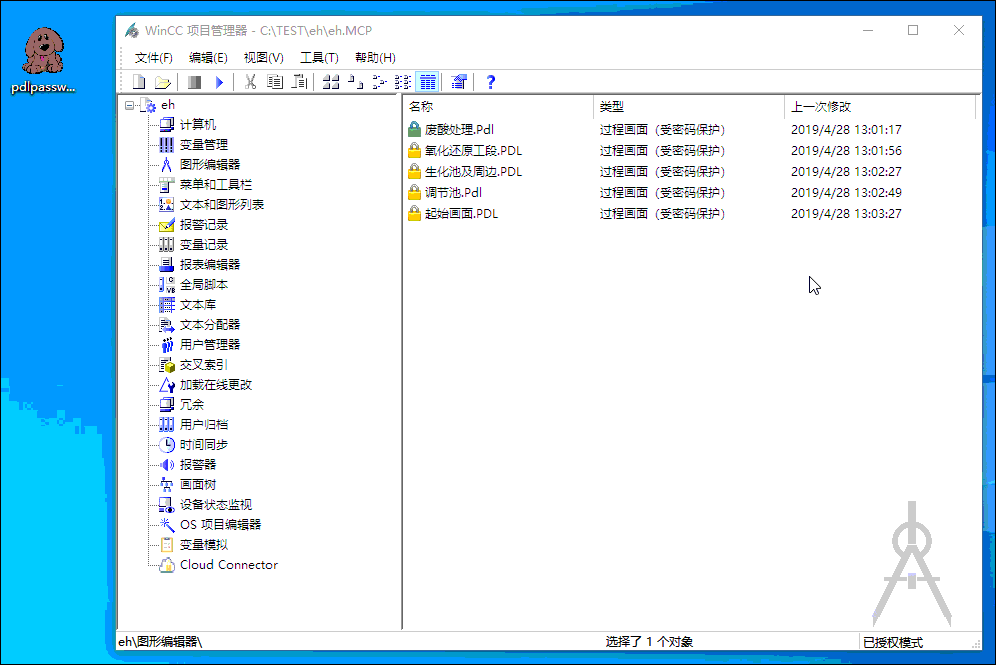This screenshot has height=665, width=996.
Task: Open the 文件(F) menu
Action: (x=153, y=57)
